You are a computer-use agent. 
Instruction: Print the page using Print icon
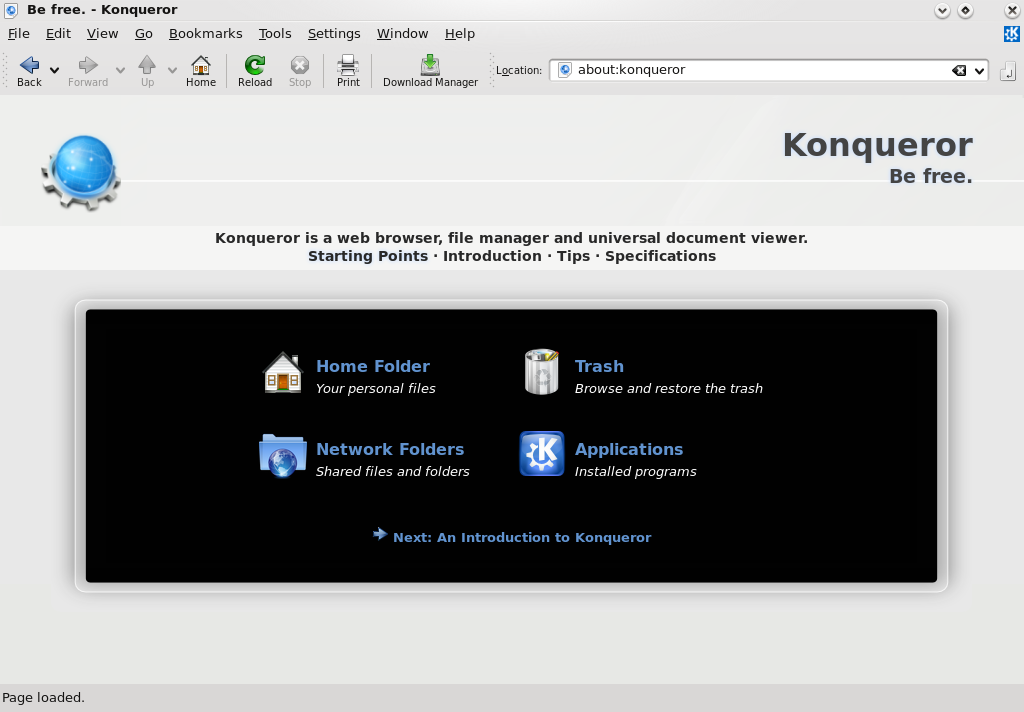tap(348, 65)
